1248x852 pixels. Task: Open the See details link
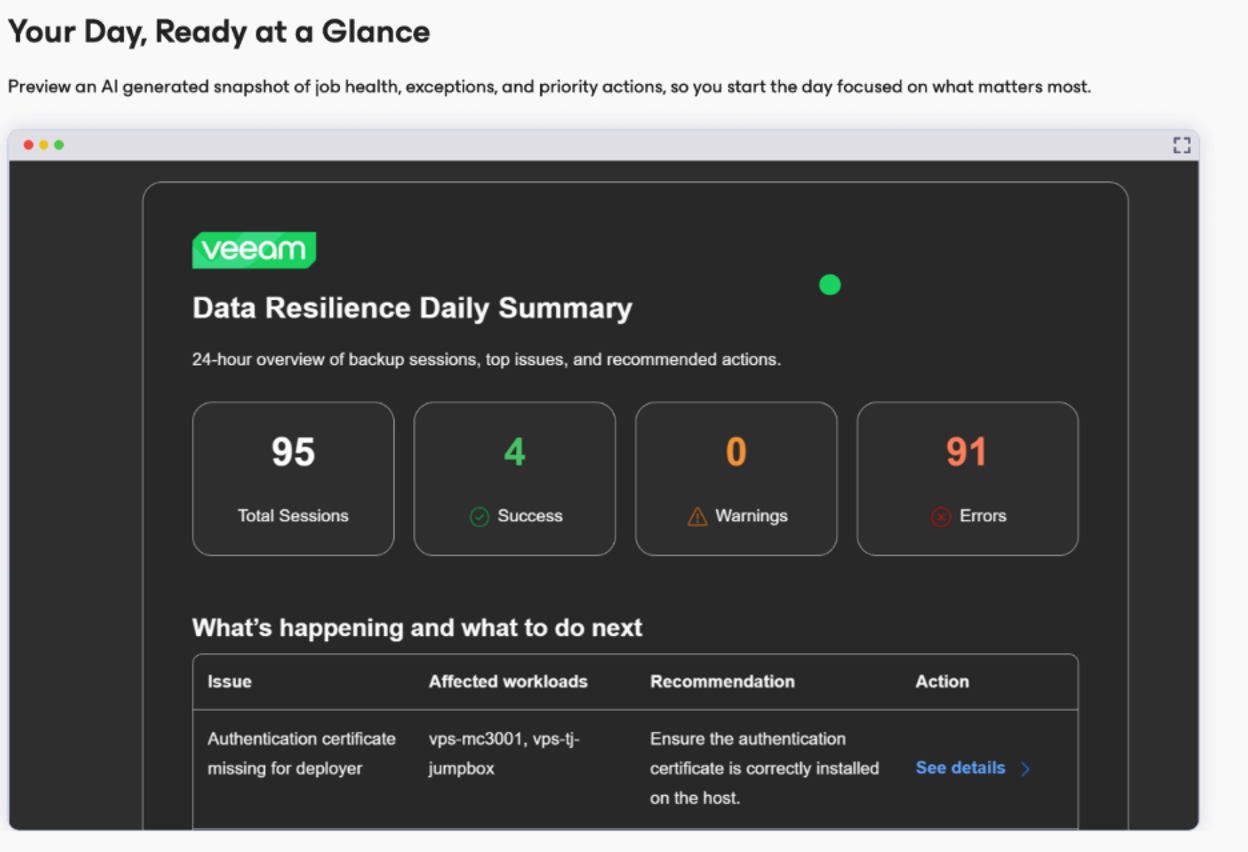959,768
